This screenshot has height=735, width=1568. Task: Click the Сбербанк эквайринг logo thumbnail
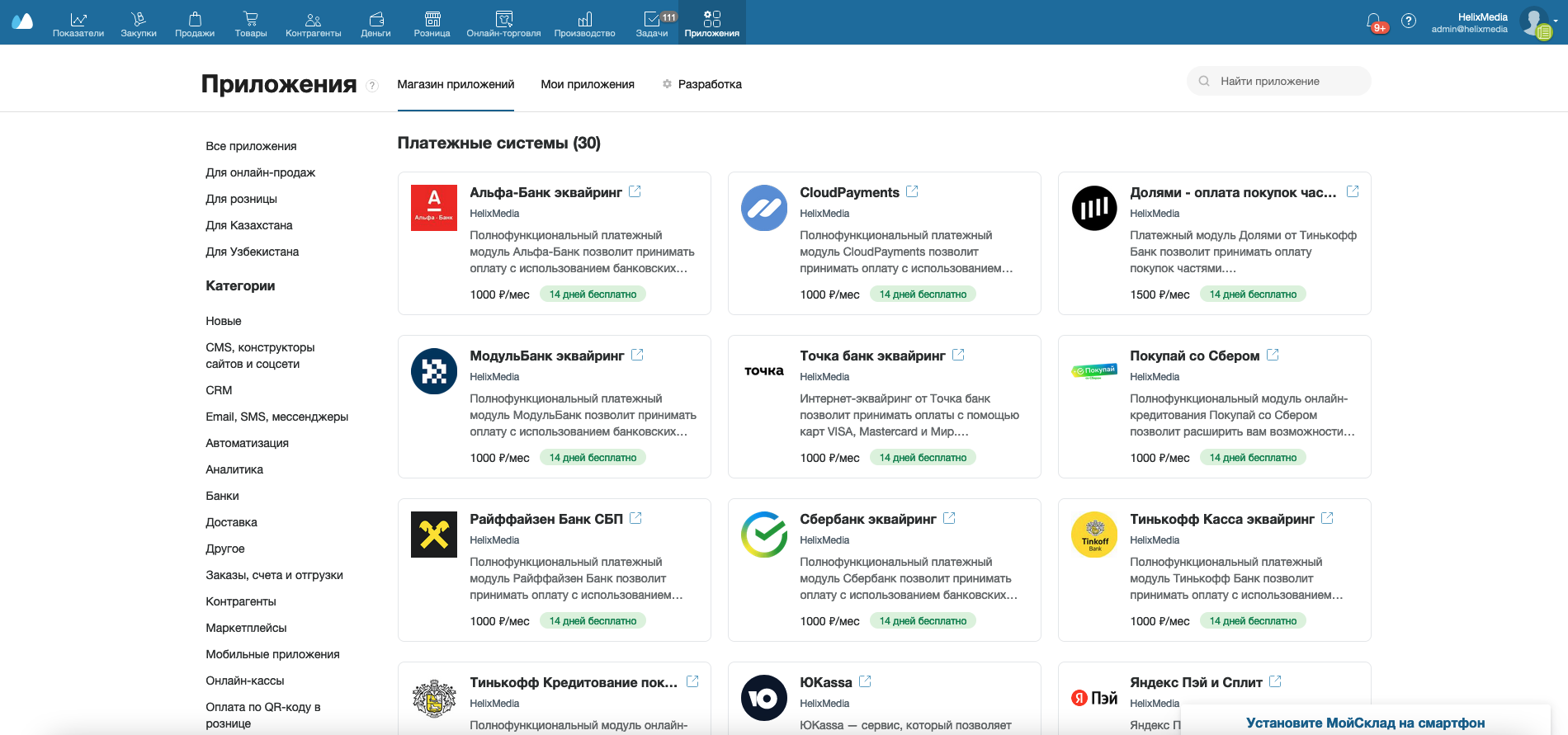point(764,535)
